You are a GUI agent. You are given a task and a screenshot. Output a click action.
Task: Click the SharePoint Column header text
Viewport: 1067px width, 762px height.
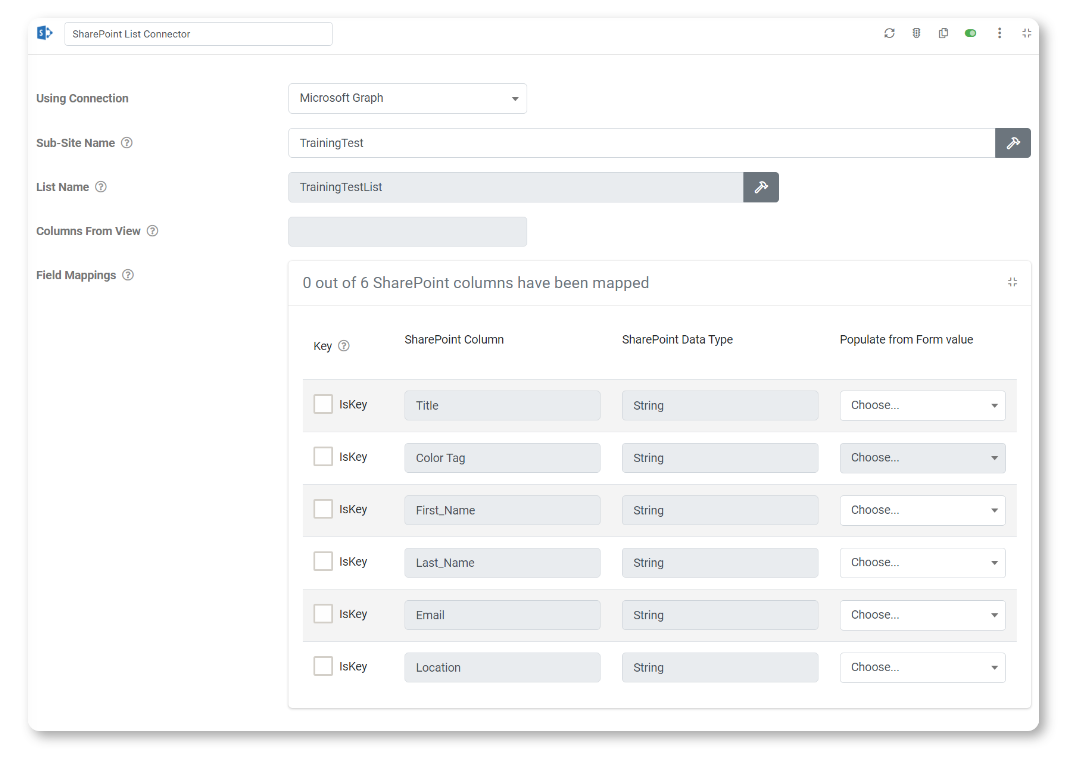(x=454, y=339)
